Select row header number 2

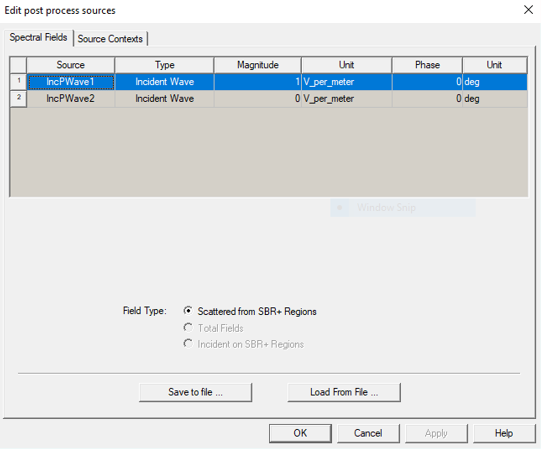[19, 99]
